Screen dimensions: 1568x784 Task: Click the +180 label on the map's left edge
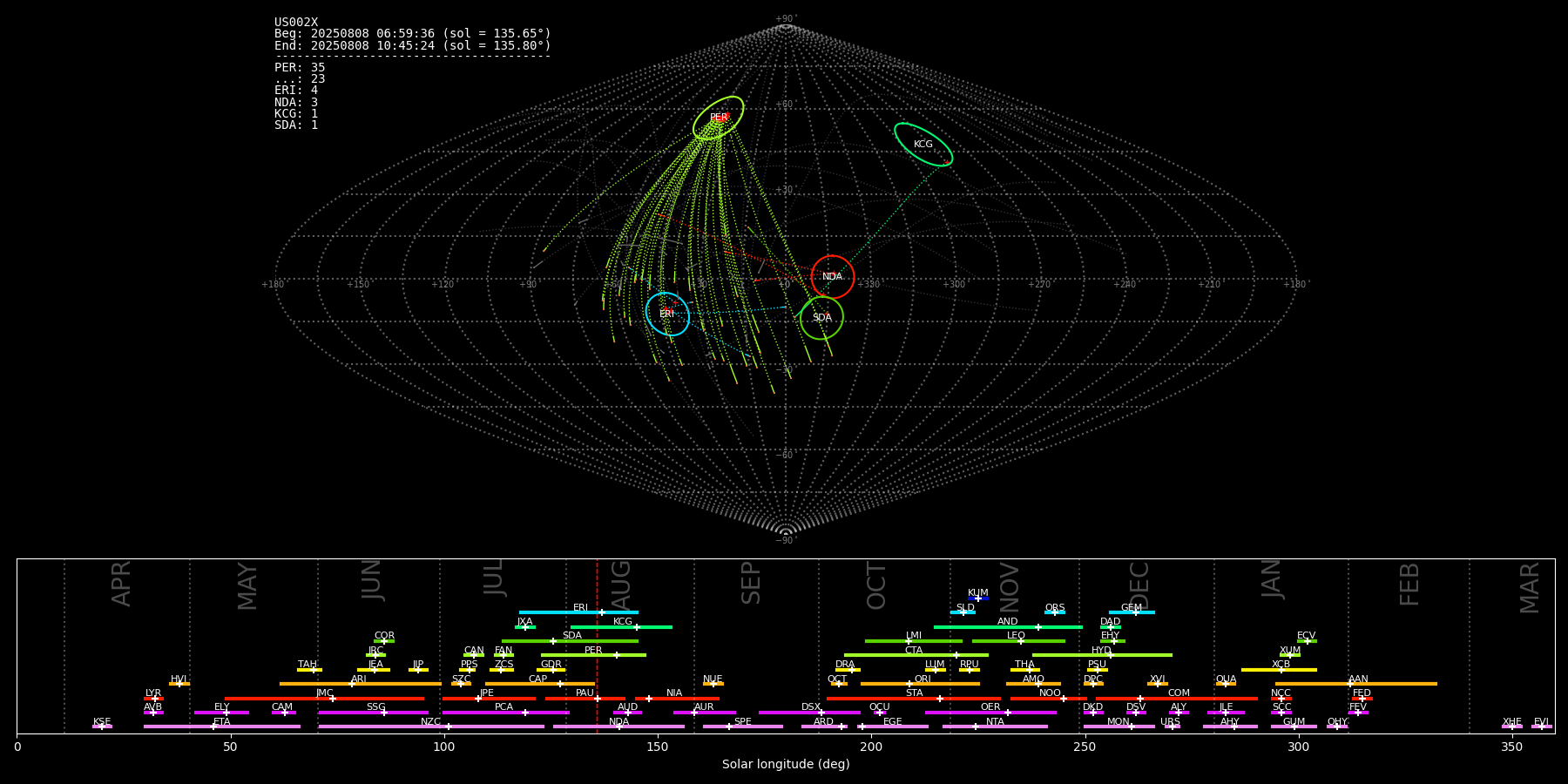[273, 285]
